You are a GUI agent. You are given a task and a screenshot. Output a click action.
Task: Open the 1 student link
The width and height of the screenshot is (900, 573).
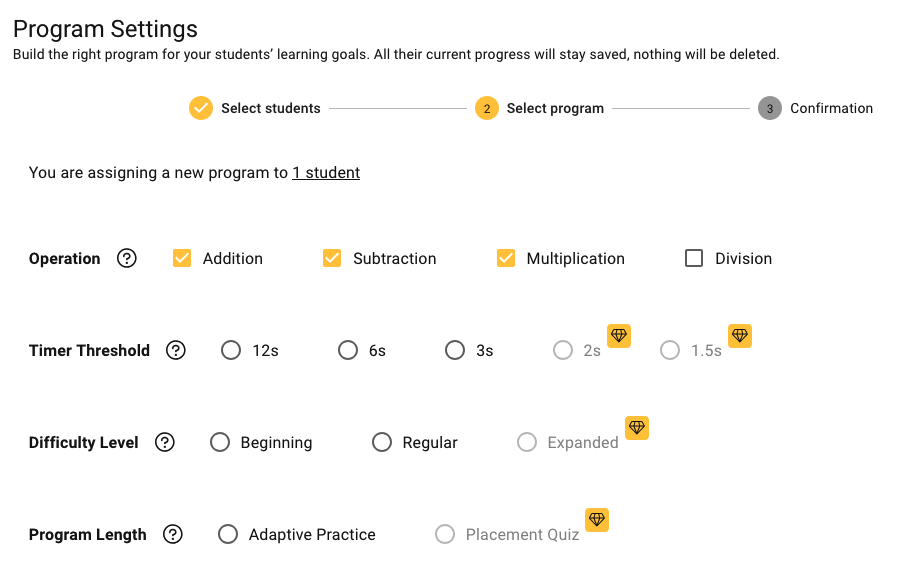(x=326, y=173)
